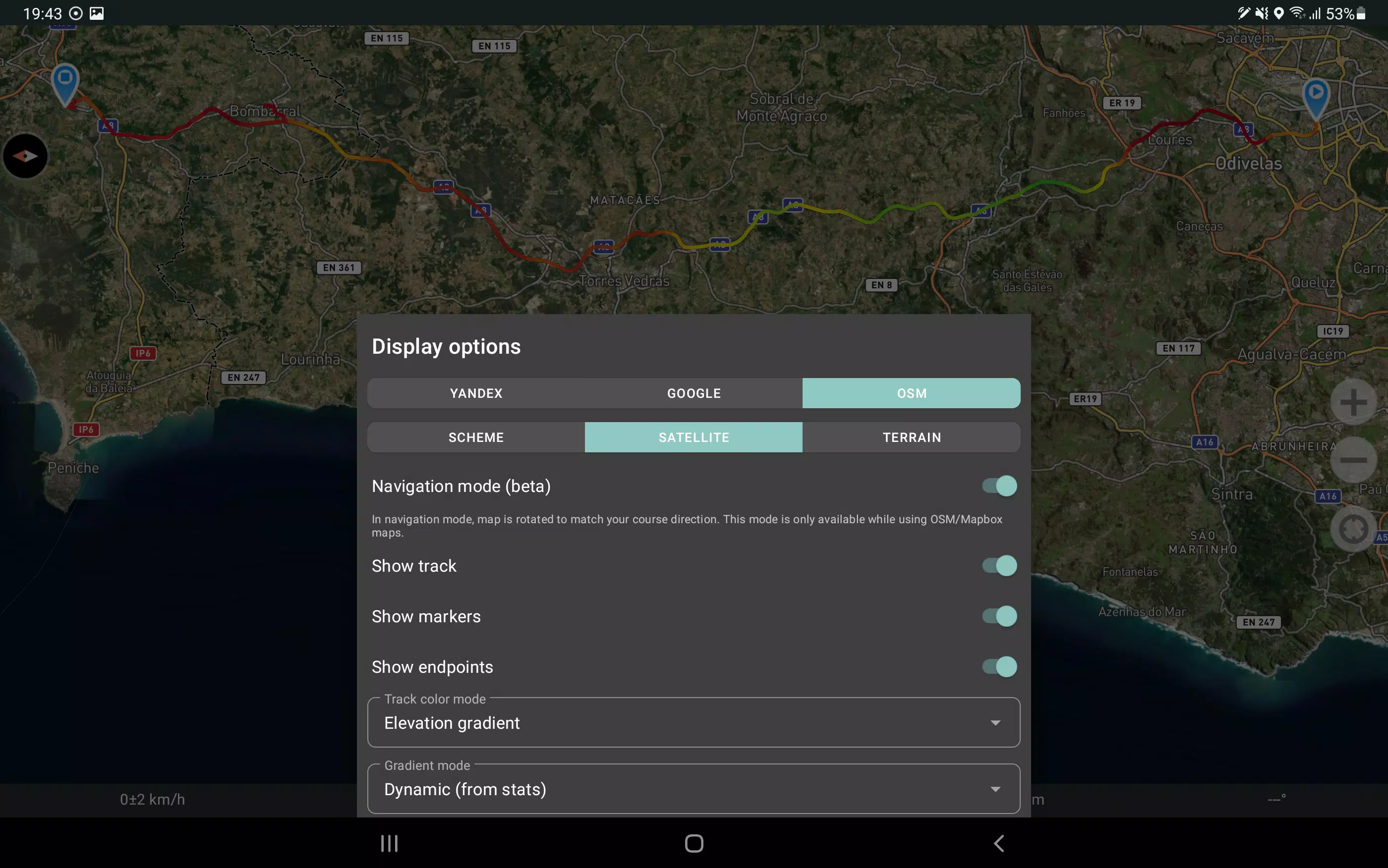
Task: Choose the Scheme map style
Action: pyautogui.click(x=475, y=437)
